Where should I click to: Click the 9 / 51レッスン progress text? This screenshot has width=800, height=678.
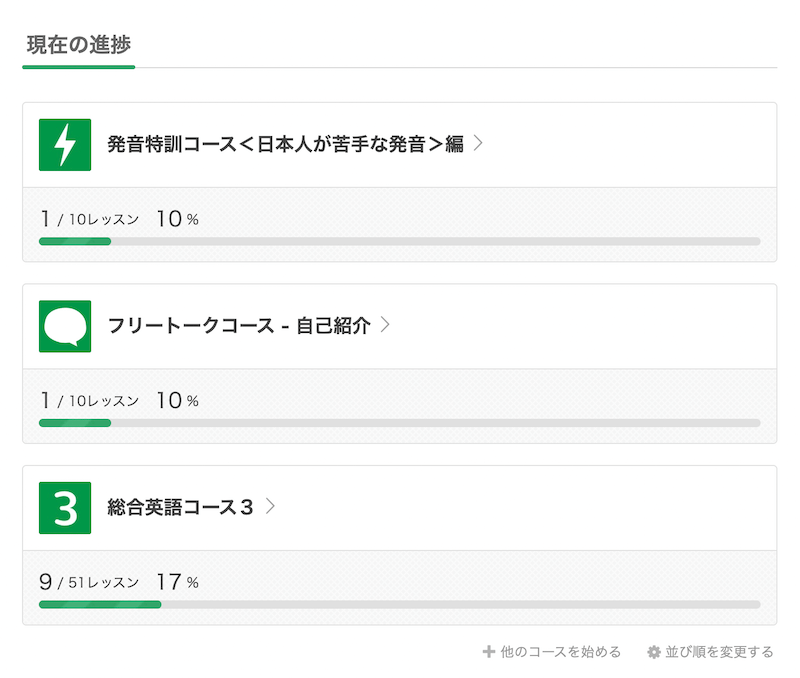point(89,582)
